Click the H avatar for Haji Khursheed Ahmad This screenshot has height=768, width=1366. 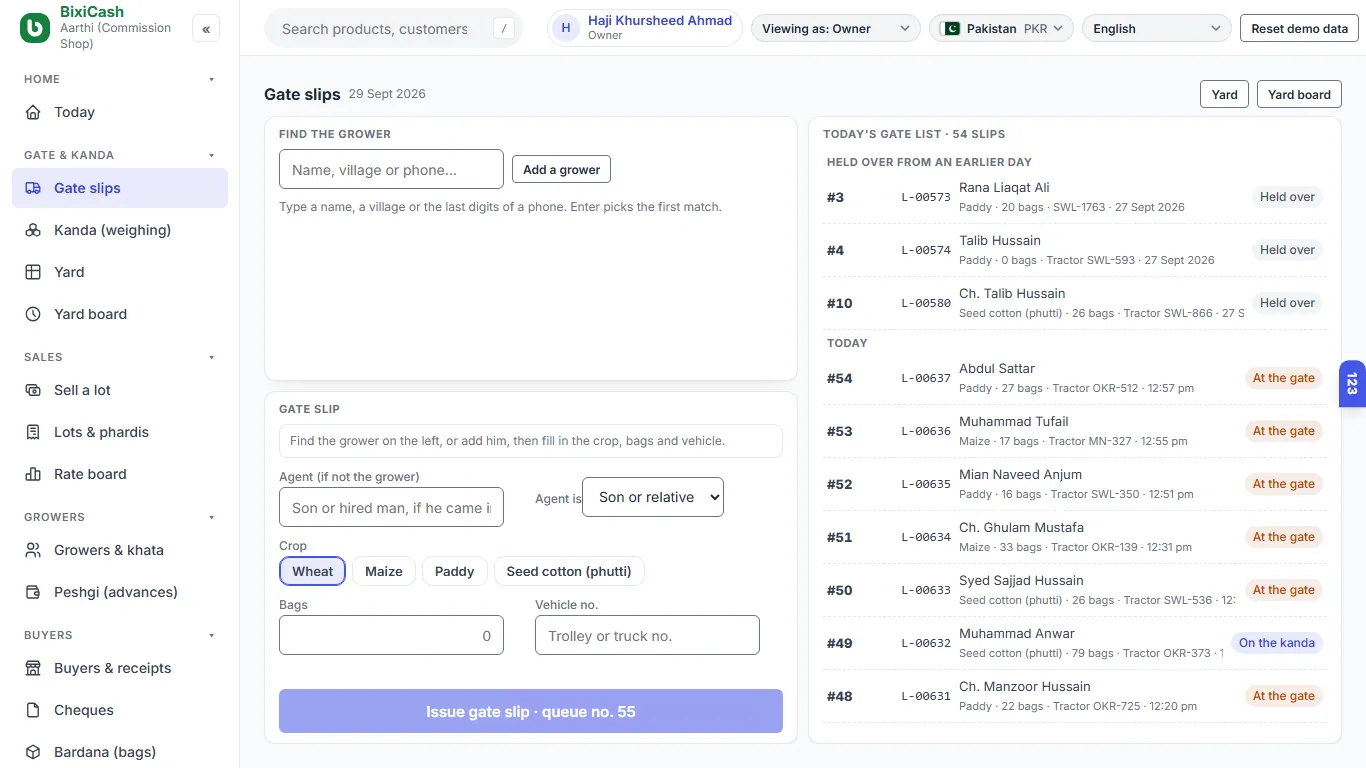(x=566, y=28)
